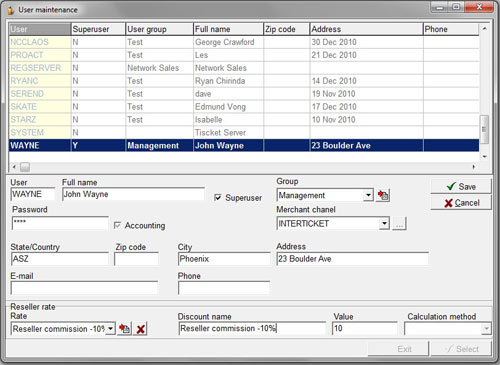Click into the Phone input field
The image size is (500, 365).
[224, 288]
